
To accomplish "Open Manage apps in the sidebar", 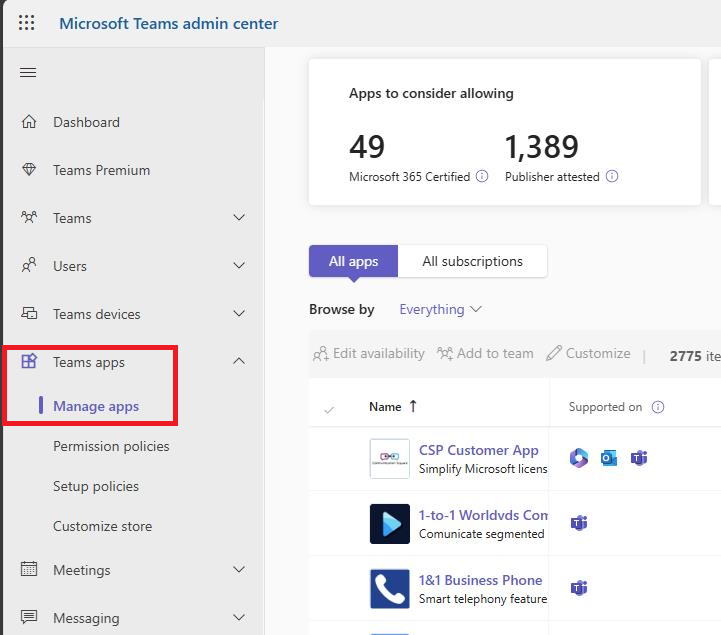I will pos(96,406).
